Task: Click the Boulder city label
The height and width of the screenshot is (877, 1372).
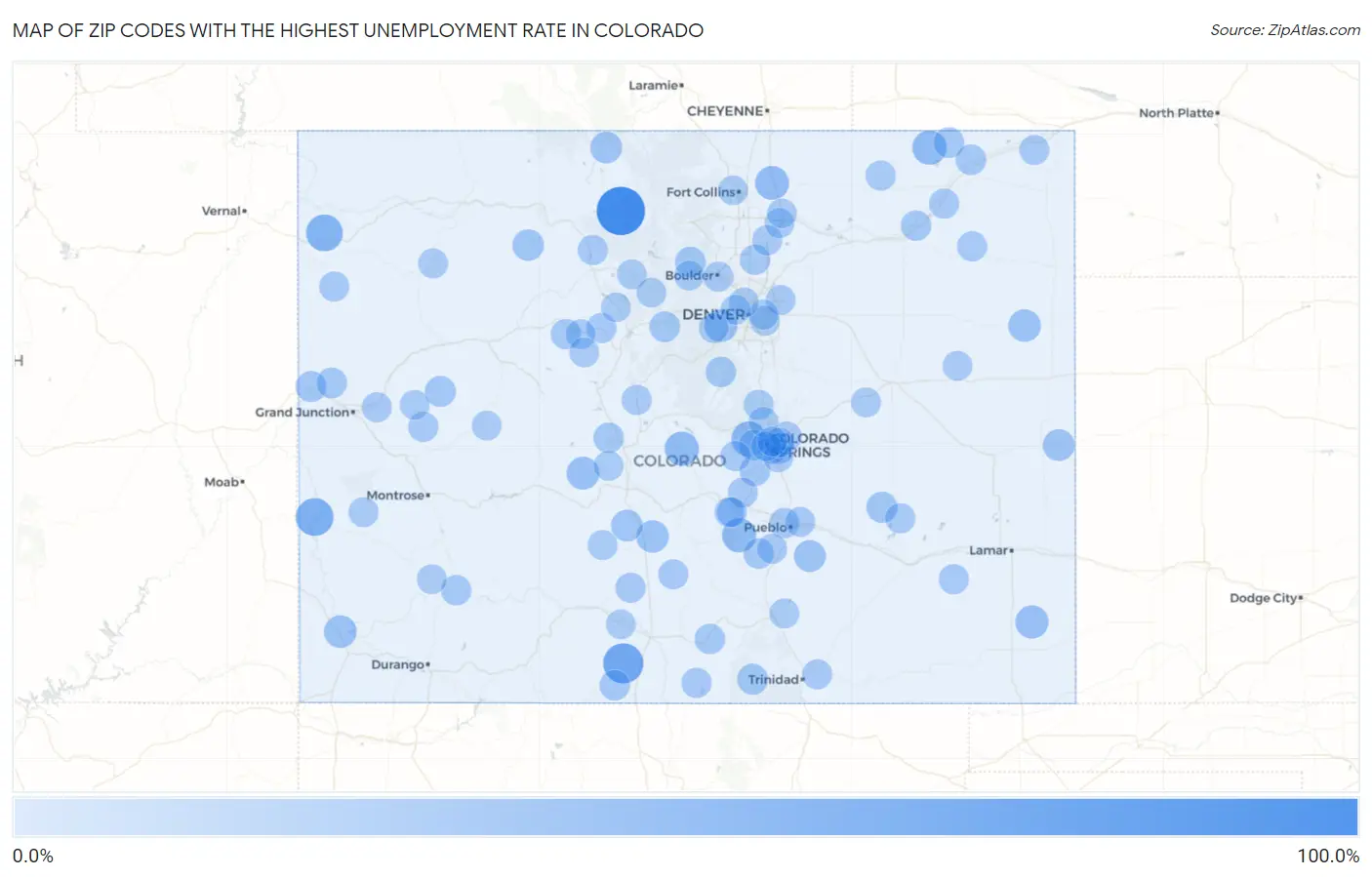Action: point(692,275)
